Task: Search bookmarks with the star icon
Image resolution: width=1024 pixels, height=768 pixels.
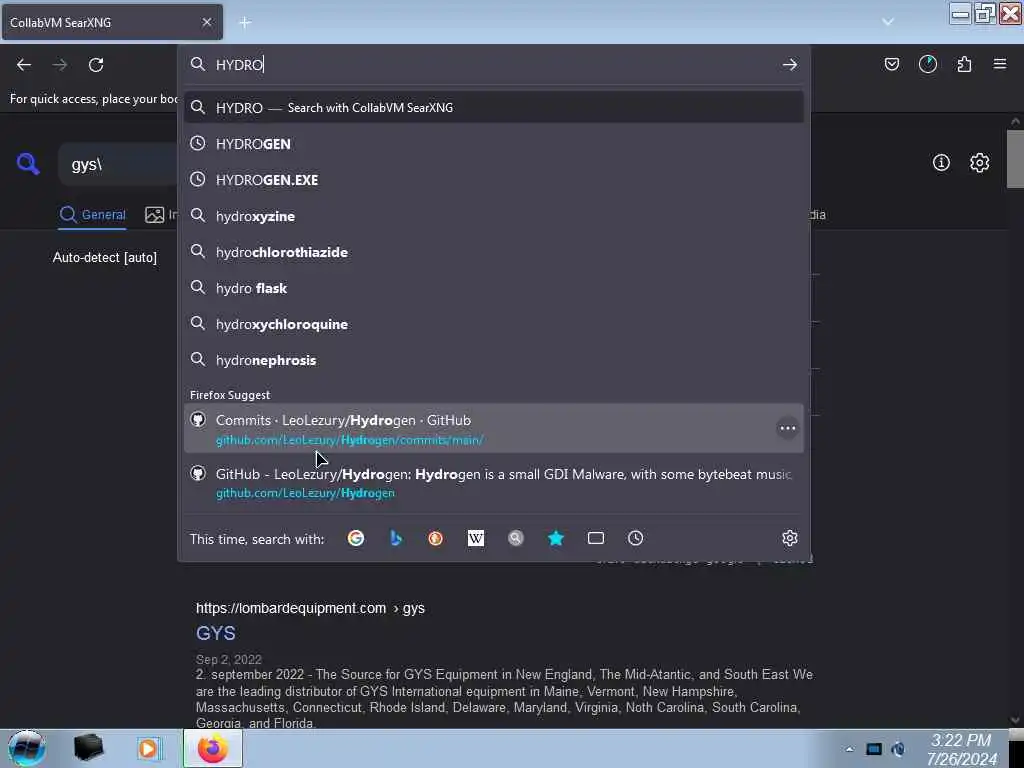Action: coord(556,538)
